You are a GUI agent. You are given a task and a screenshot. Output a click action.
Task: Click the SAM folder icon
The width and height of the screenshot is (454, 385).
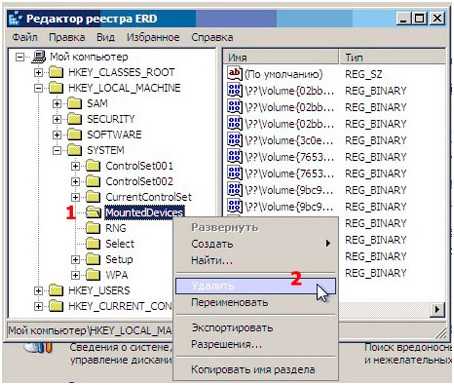(x=74, y=103)
